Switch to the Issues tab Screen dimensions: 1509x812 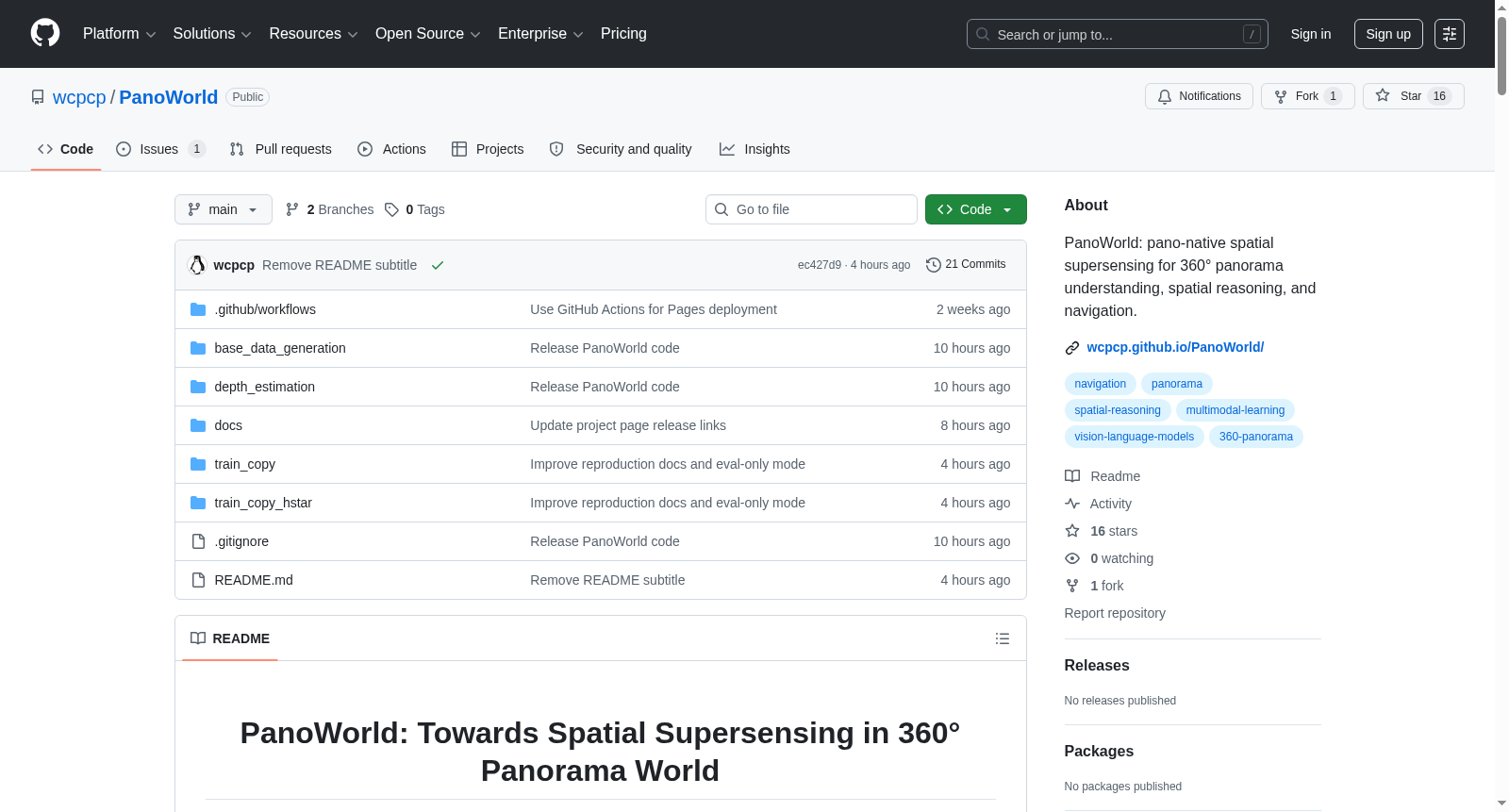160,149
